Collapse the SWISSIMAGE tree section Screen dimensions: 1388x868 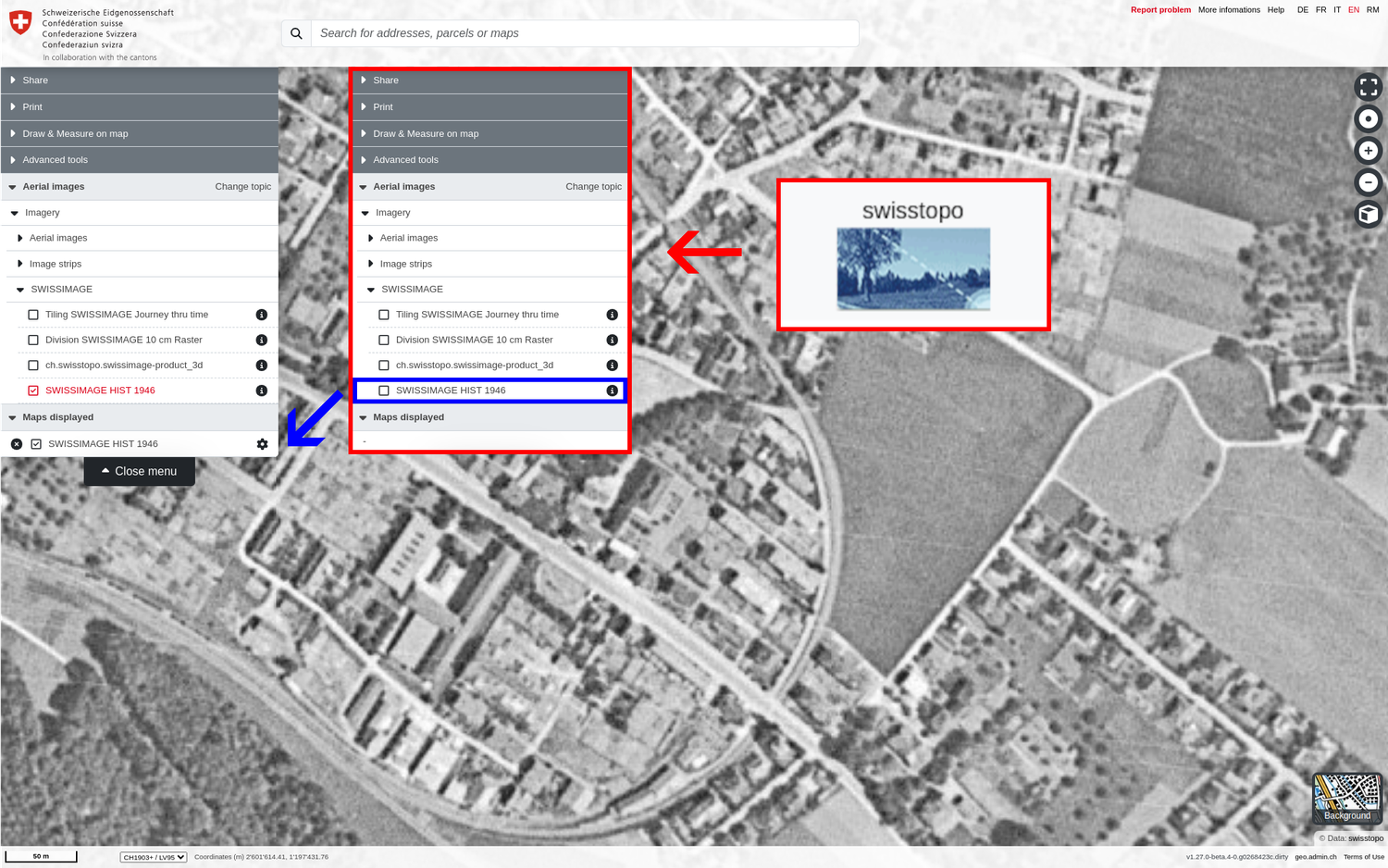click(x=19, y=289)
